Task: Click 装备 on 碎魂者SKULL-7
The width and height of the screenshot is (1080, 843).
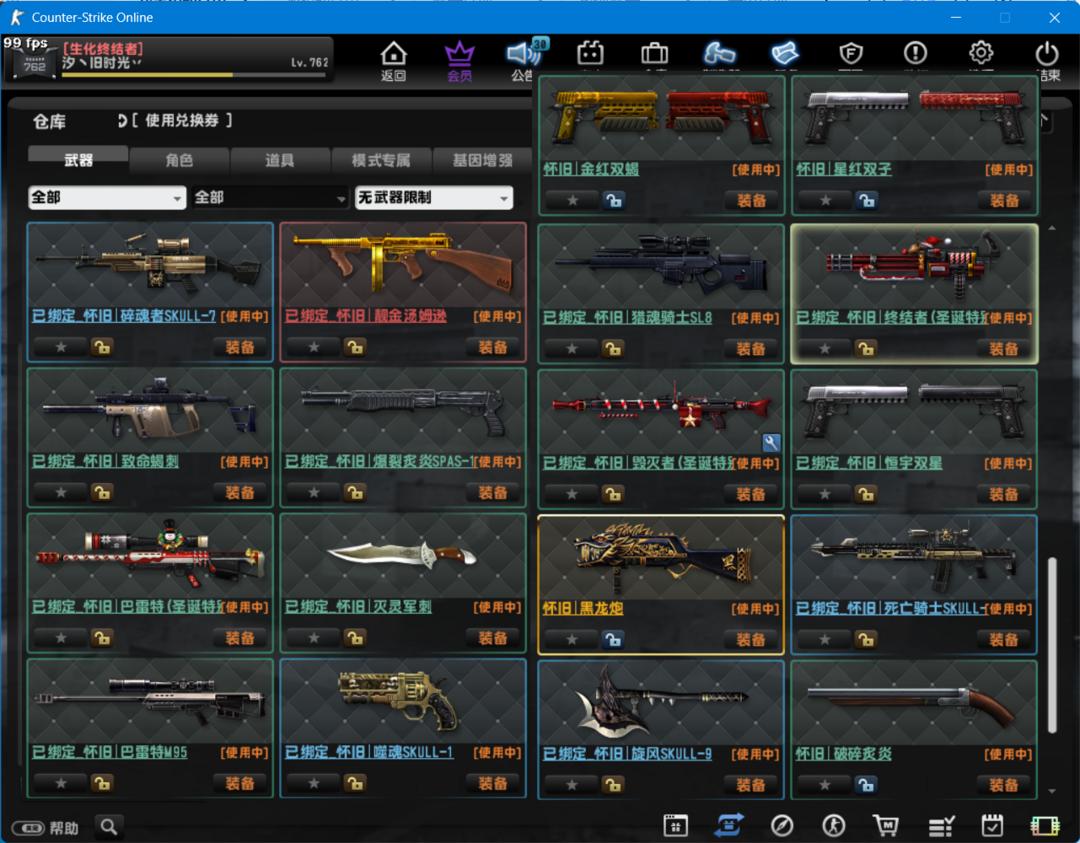Action: (x=240, y=347)
